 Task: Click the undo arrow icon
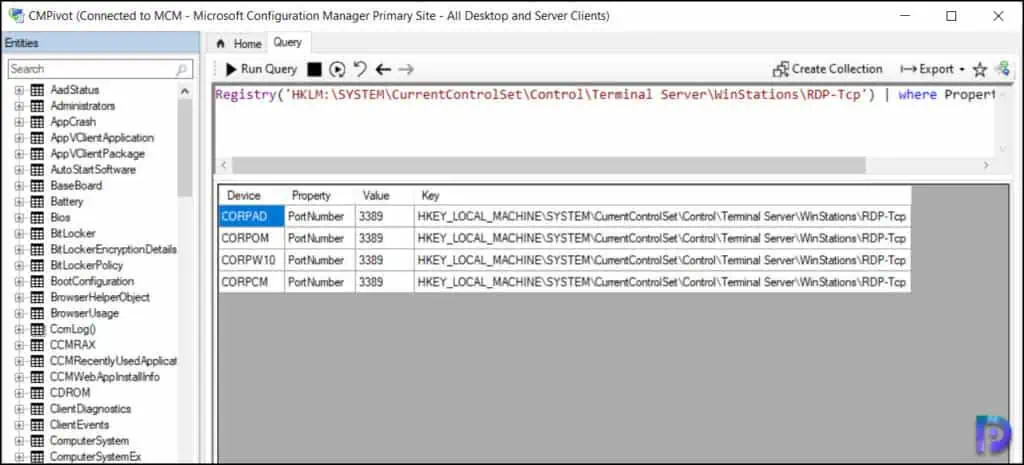[x=360, y=69]
